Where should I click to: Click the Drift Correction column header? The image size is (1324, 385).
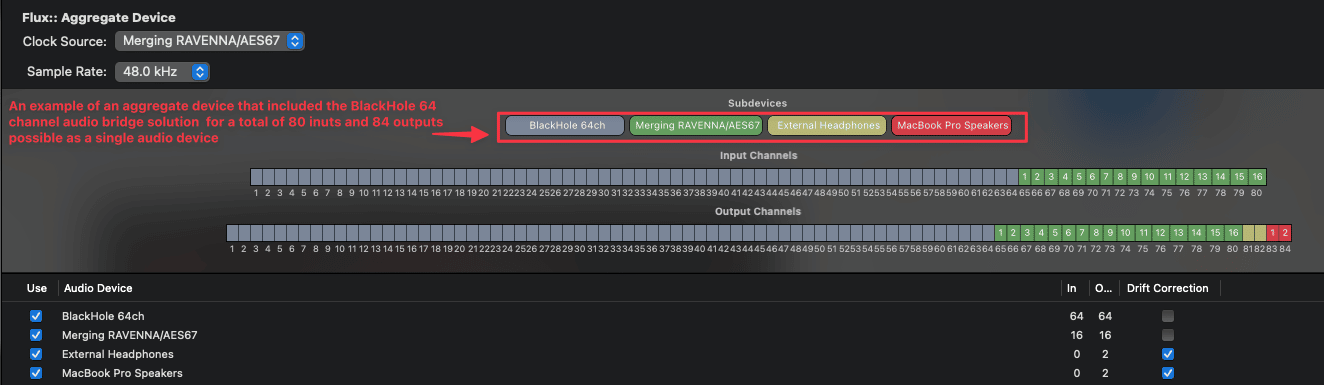tap(1167, 288)
